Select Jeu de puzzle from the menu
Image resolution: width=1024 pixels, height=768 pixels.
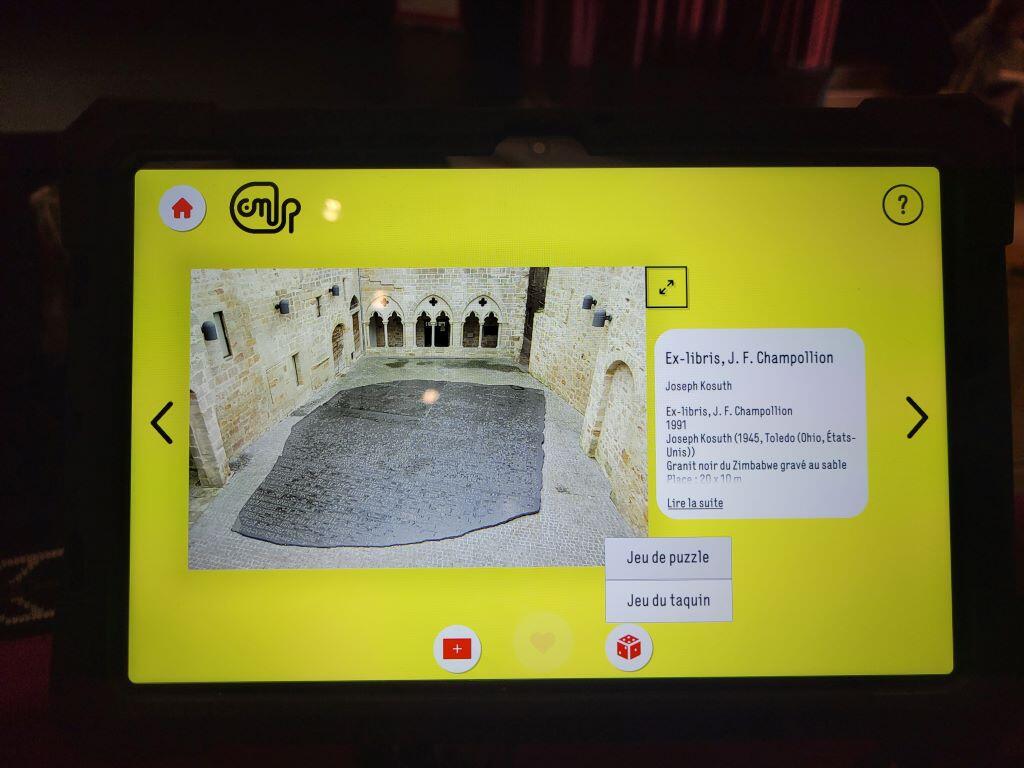pyautogui.click(x=668, y=558)
